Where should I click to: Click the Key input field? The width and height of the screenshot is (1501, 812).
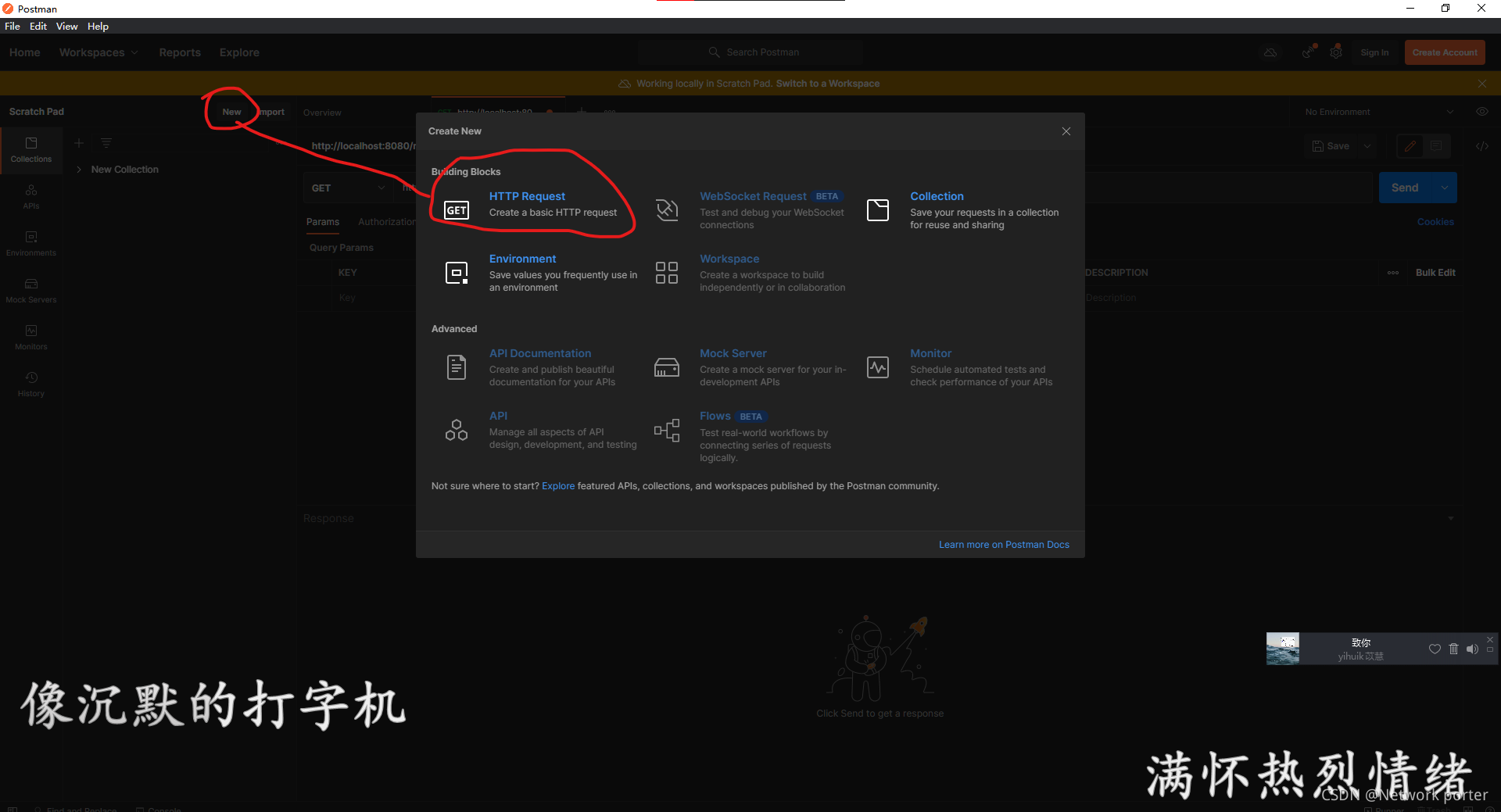[375, 298]
